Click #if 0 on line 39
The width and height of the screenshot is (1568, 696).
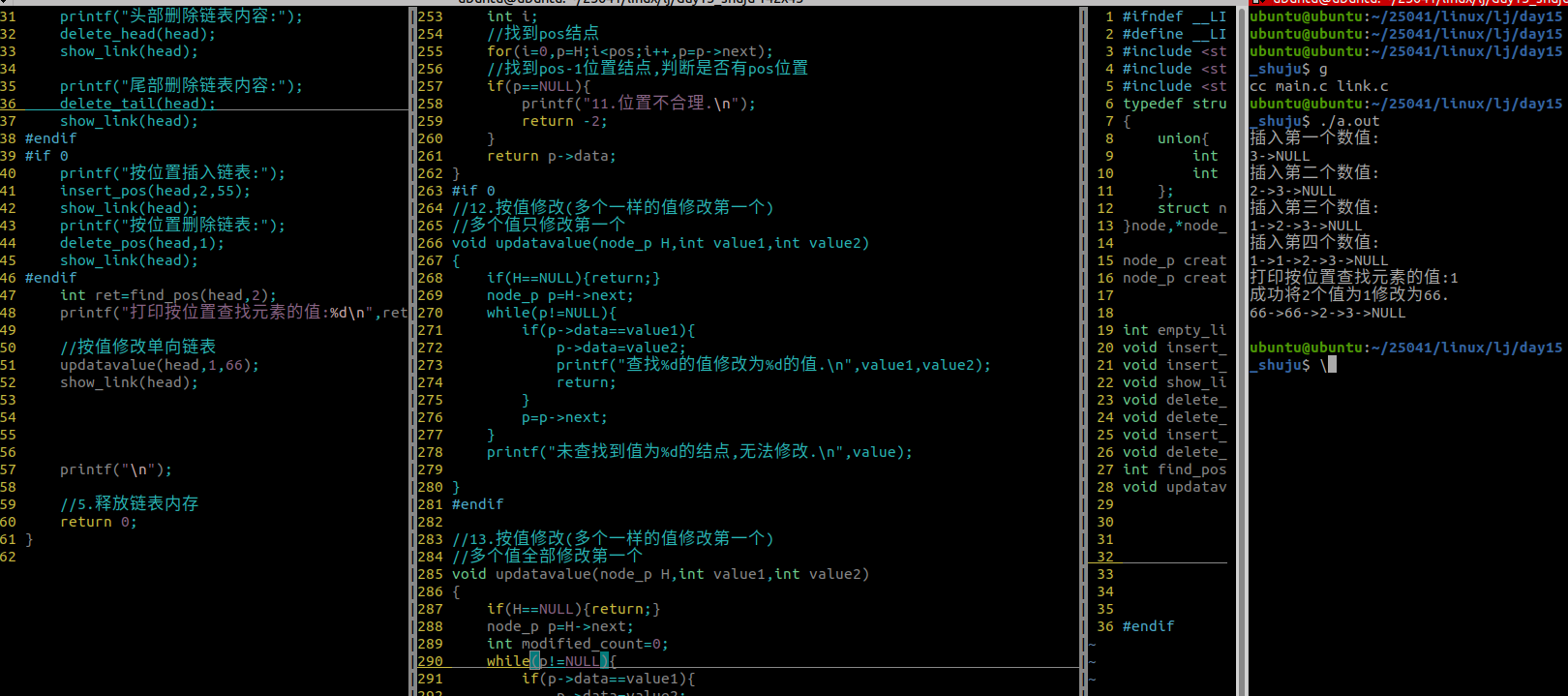[46, 156]
